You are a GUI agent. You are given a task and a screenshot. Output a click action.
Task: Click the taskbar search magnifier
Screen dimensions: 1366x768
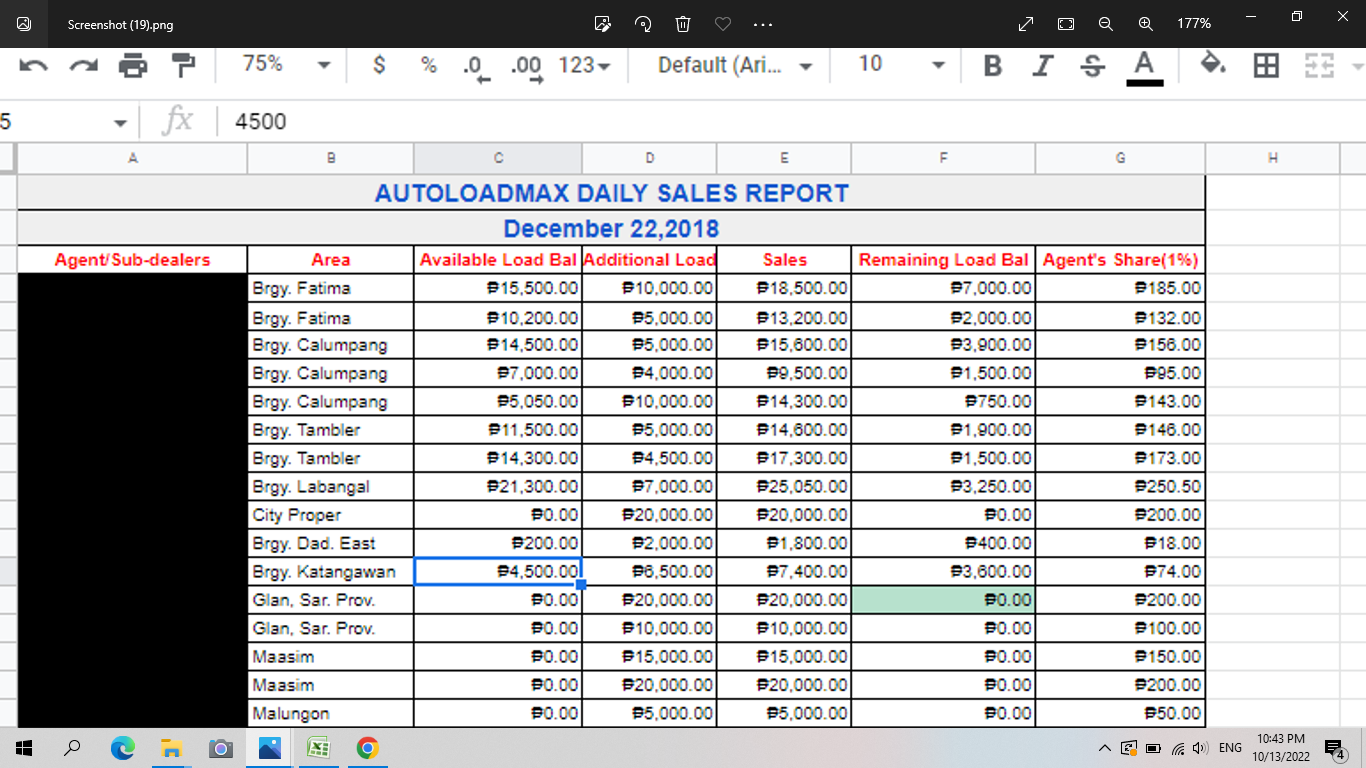click(73, 748)
